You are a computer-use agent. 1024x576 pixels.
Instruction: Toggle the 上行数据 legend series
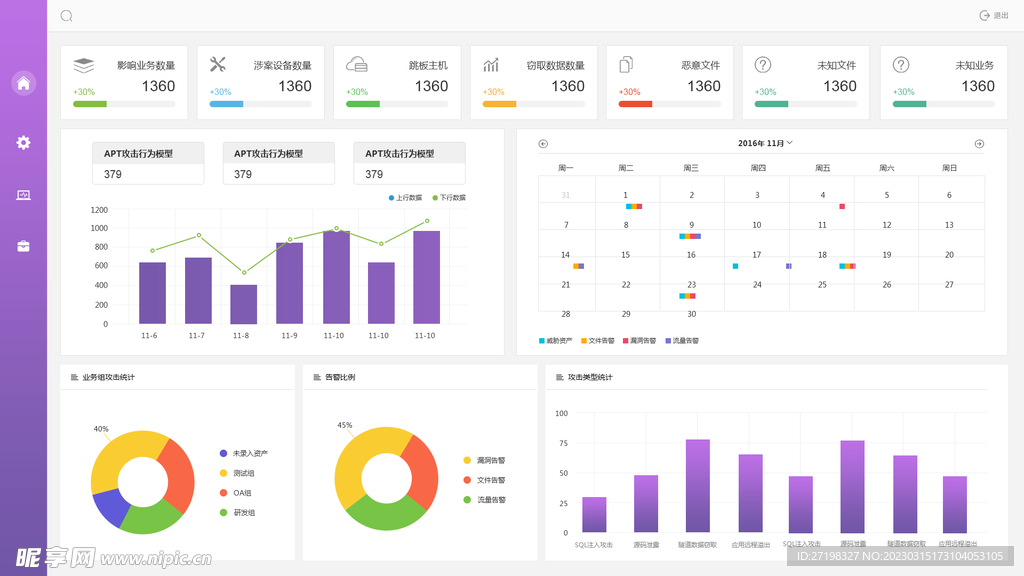pos(405,198)
